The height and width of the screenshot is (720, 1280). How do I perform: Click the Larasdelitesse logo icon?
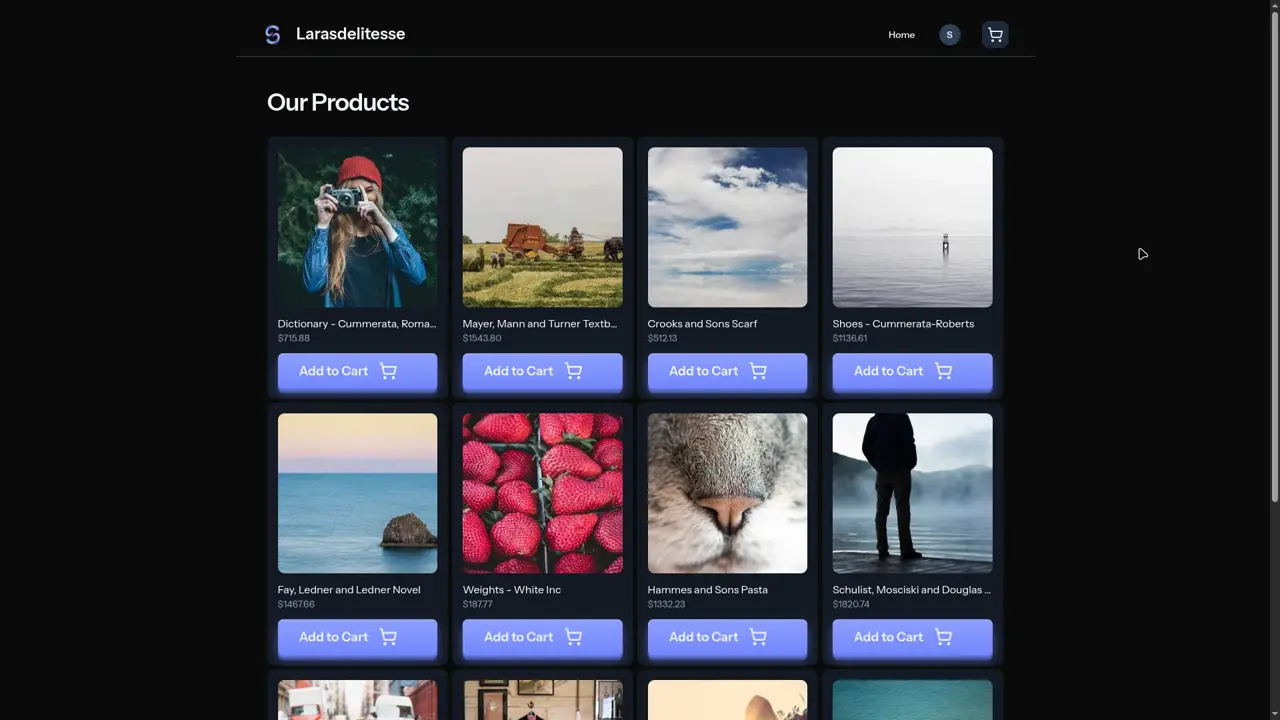coord(272,35)
